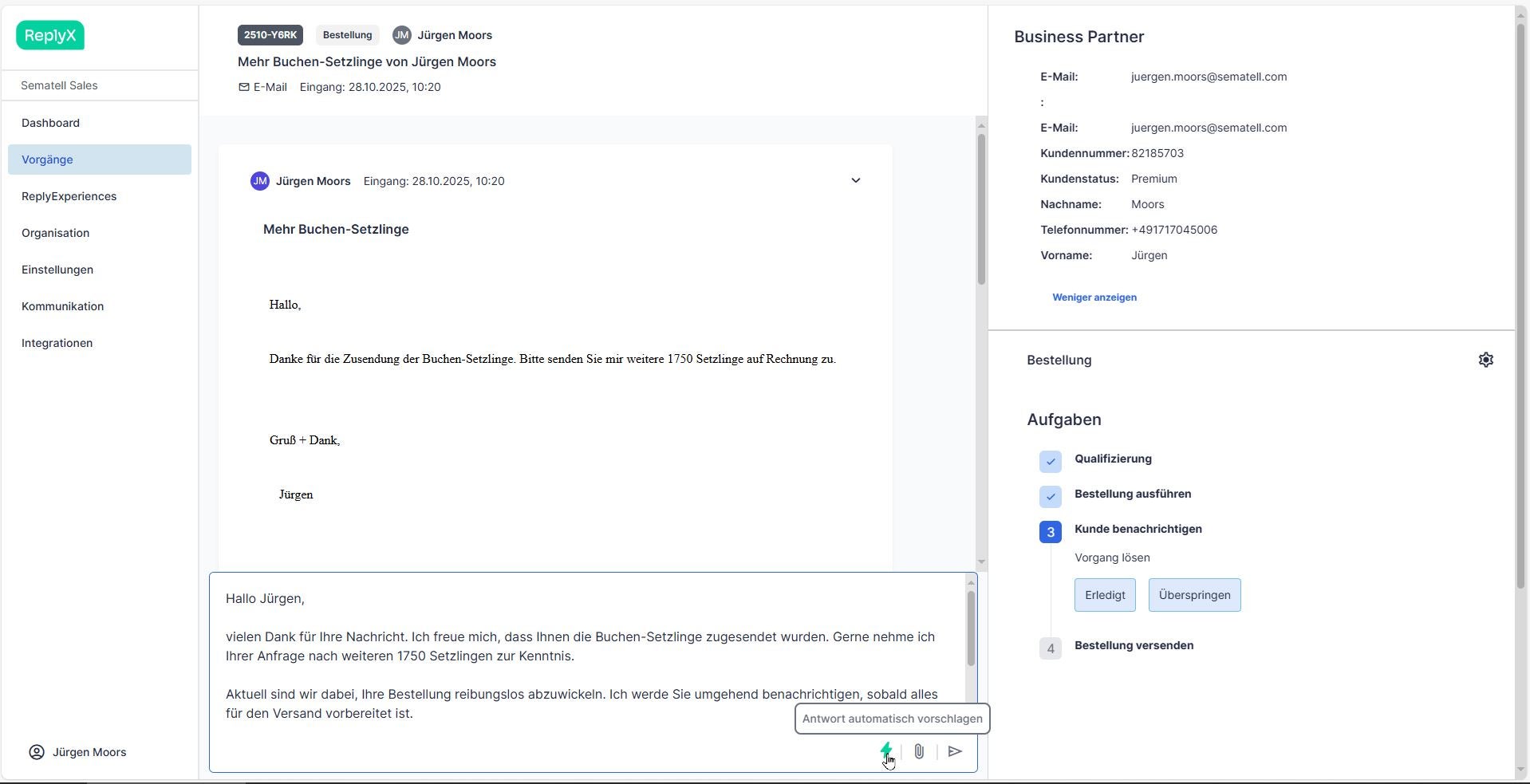Click the ReplyX logo
This screenshot has width=1530, height=784.
50,35
